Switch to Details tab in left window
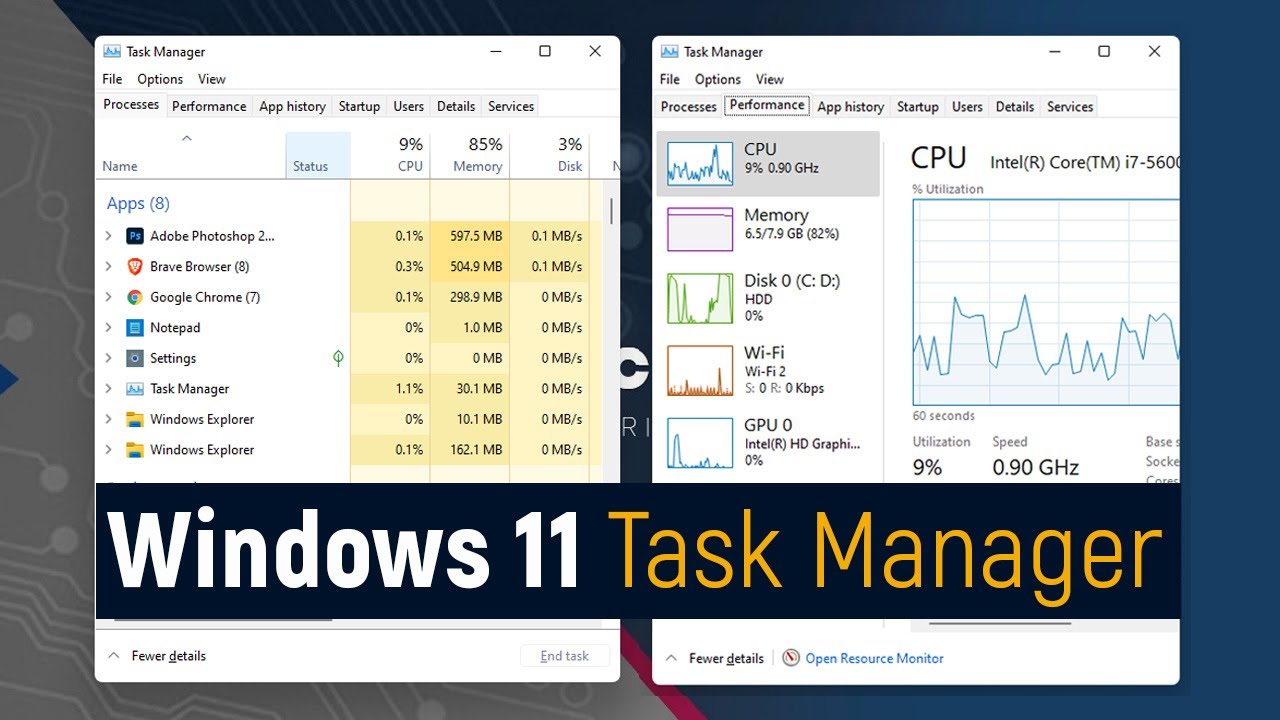Viewport: 1280px width, 720px height. [456, 106]
